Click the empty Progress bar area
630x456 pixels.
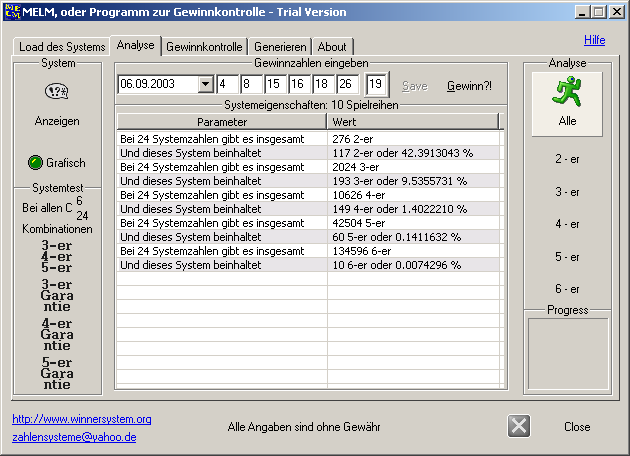(x=568, y=354)
